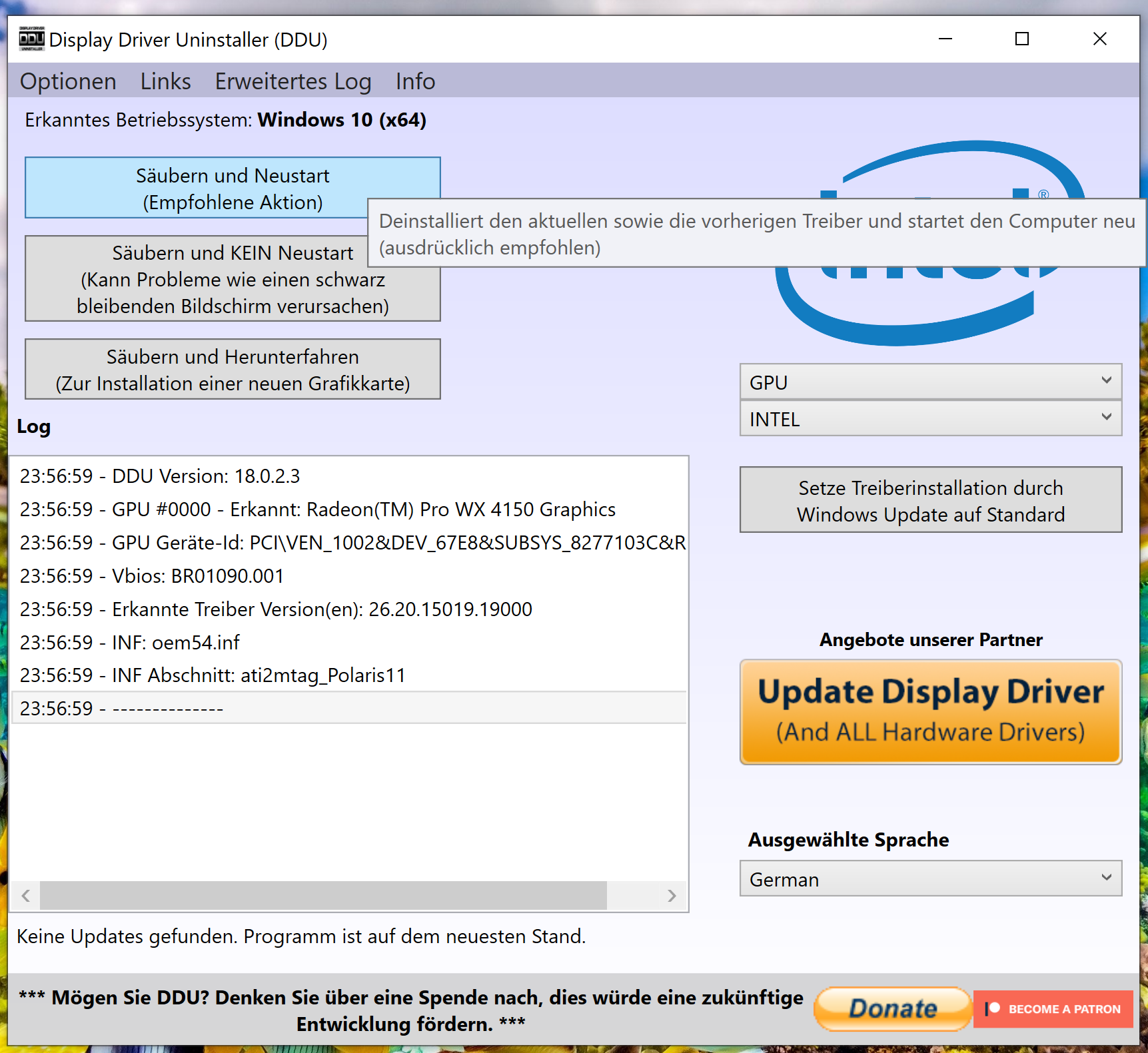Click "Säubern und KEIN Neustart"
The width and height of the screenshot is (1148, 1053).
[232, 280]
